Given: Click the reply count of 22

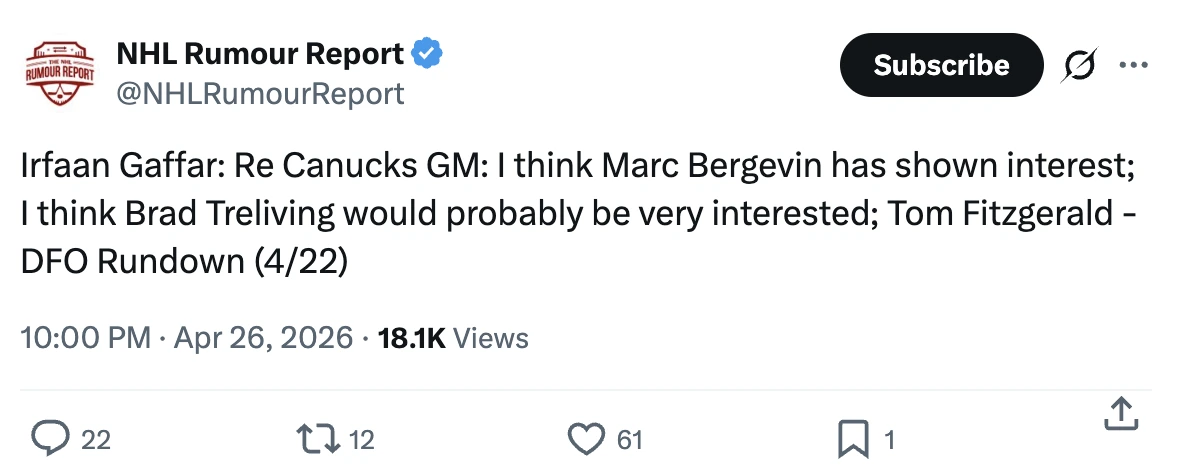Looking at the screenshot, I should [x=95, y=439].
